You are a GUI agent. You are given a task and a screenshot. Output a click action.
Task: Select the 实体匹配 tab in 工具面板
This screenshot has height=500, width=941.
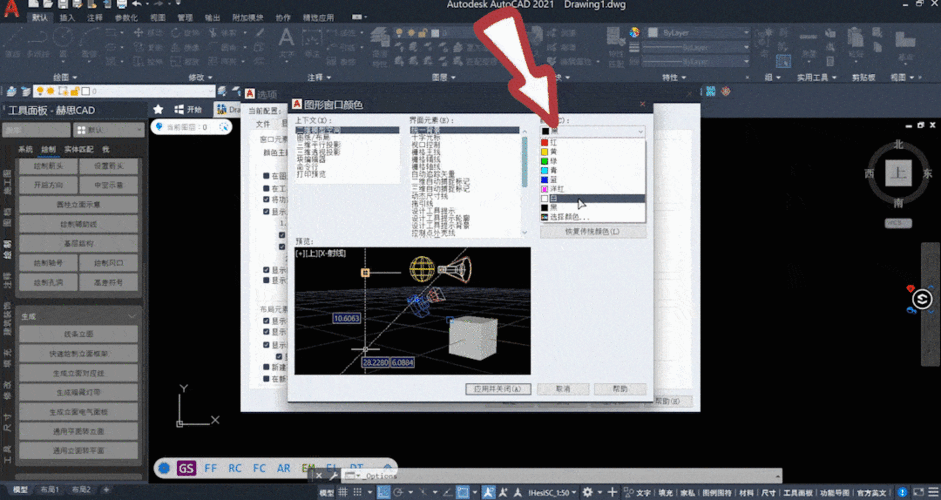pos(79,149)
